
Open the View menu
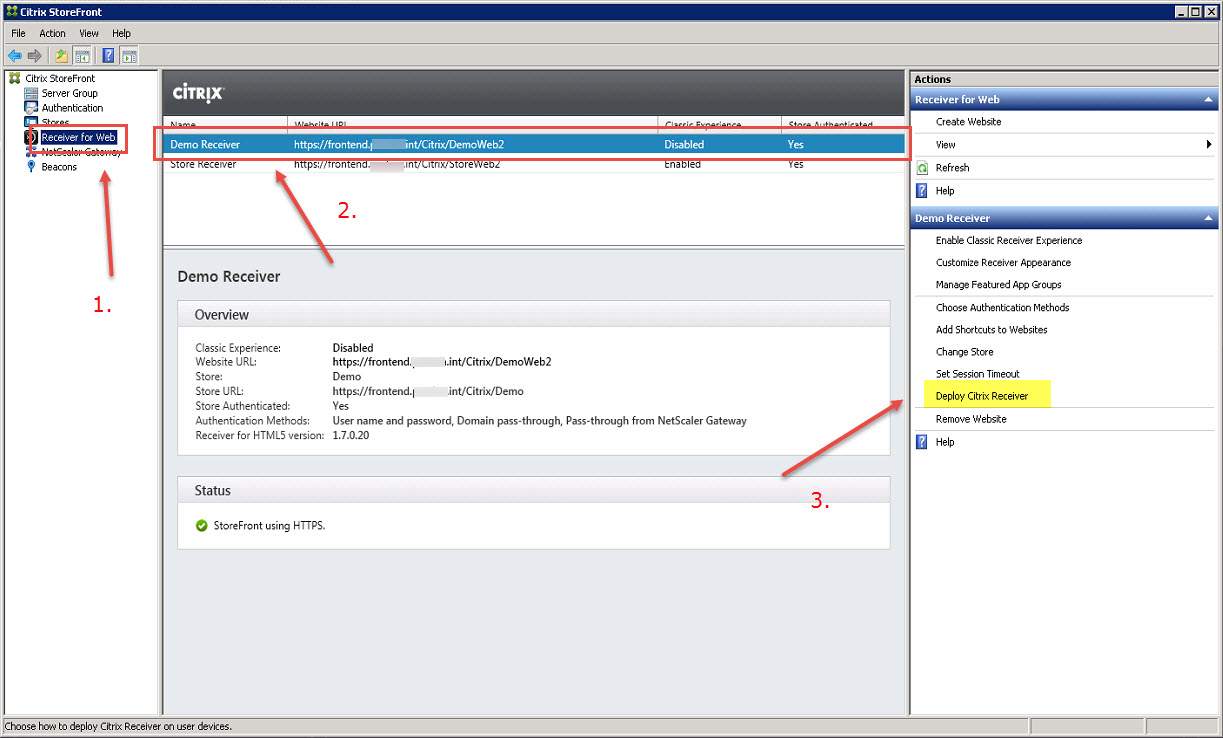(x=89, y=33)
